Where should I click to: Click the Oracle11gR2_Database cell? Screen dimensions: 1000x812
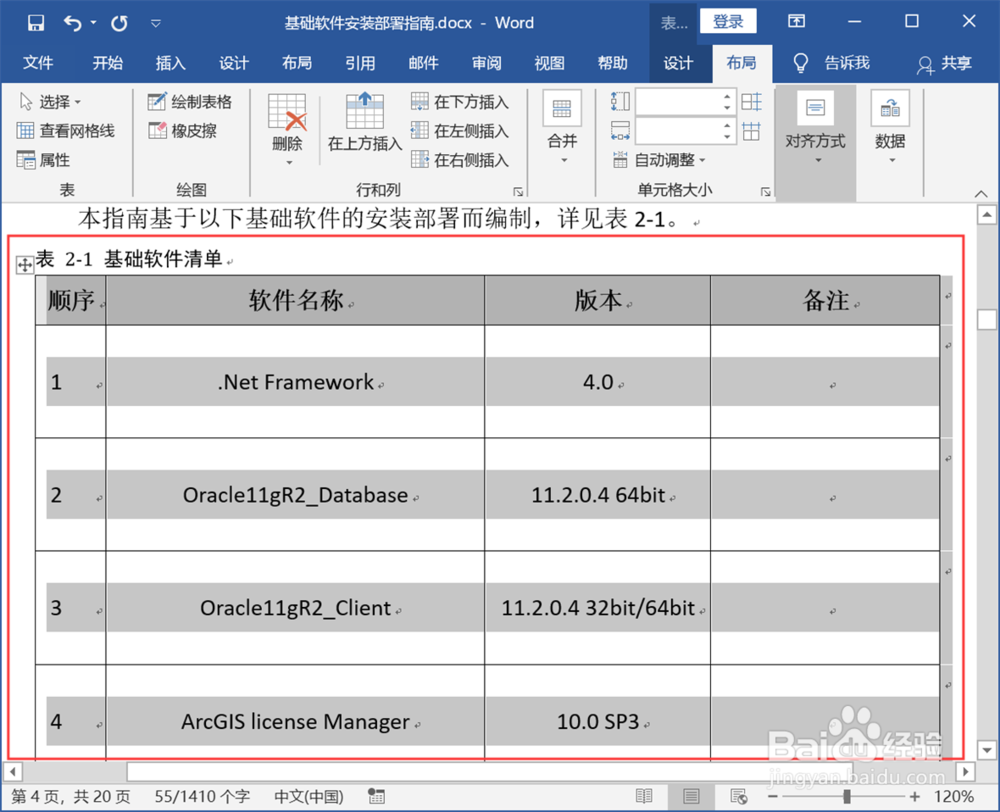tap(295, 494)
